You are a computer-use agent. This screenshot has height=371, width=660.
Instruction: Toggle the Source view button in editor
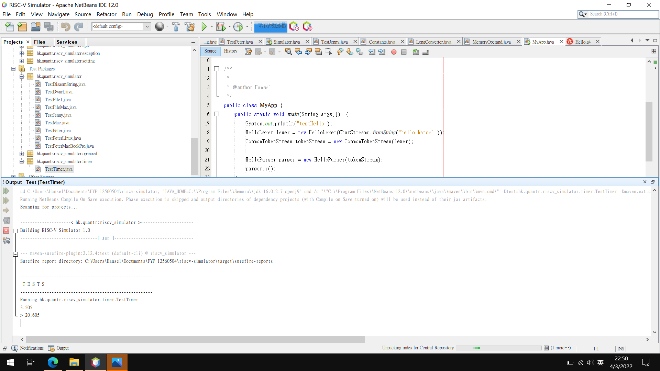pyautogui.click(x=210, y=51)
